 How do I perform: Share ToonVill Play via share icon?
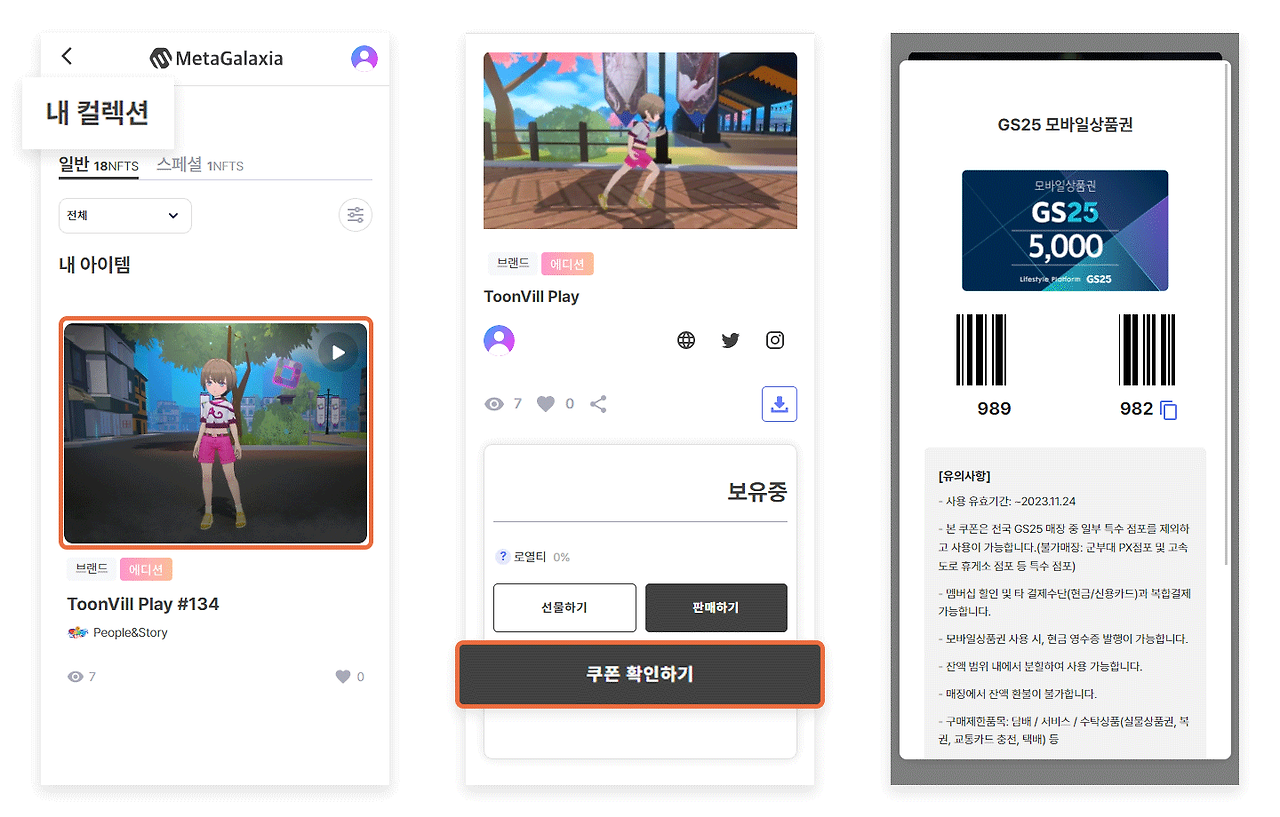[x=597, y=403]
